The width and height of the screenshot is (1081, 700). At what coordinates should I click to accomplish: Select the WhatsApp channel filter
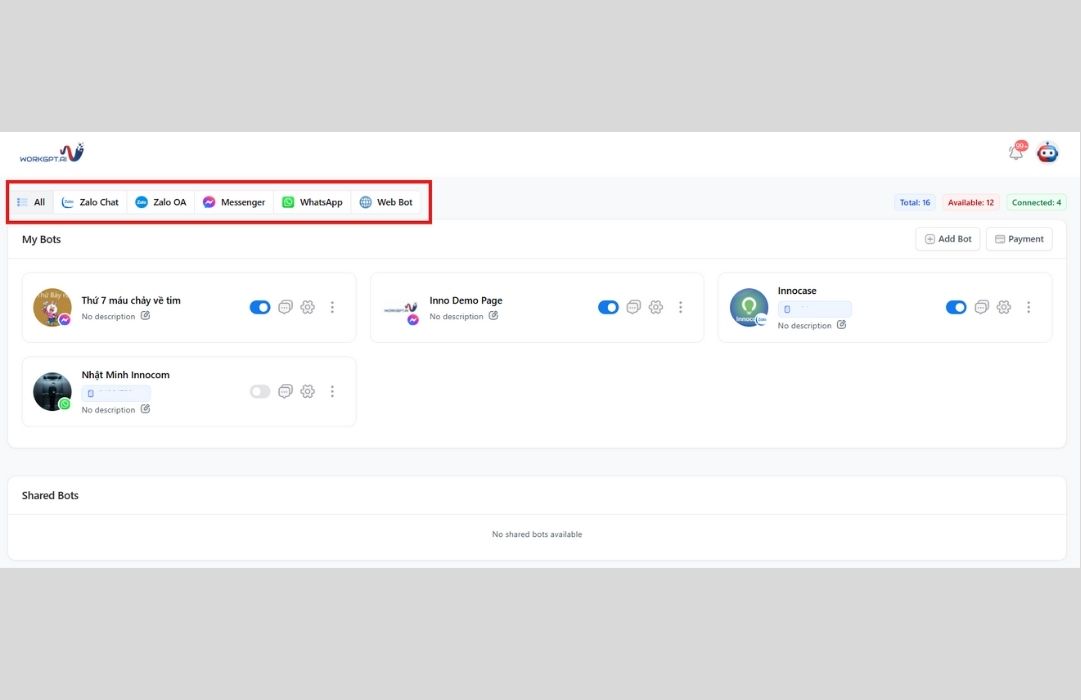point(312,201)
